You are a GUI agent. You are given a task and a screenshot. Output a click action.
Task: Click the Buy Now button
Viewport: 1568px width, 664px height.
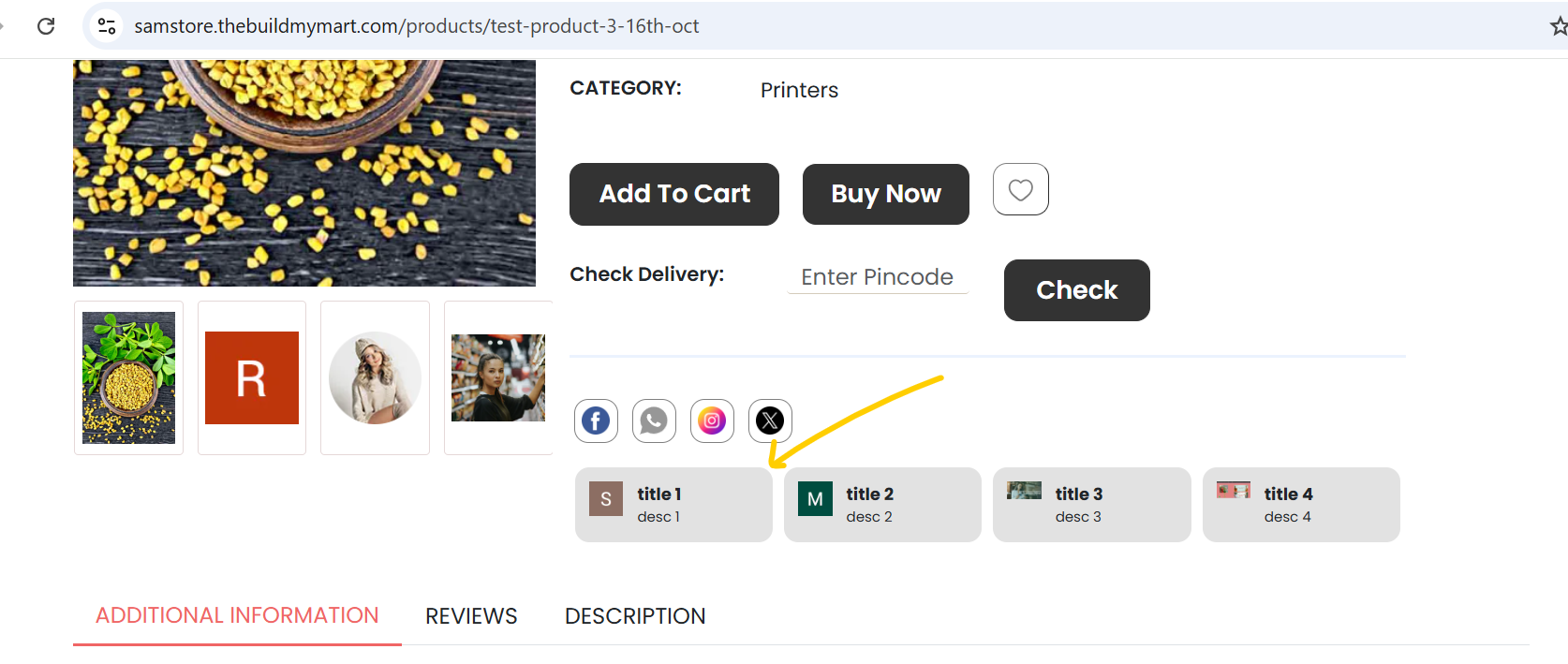pyautogui.click(x=886, y=194)
